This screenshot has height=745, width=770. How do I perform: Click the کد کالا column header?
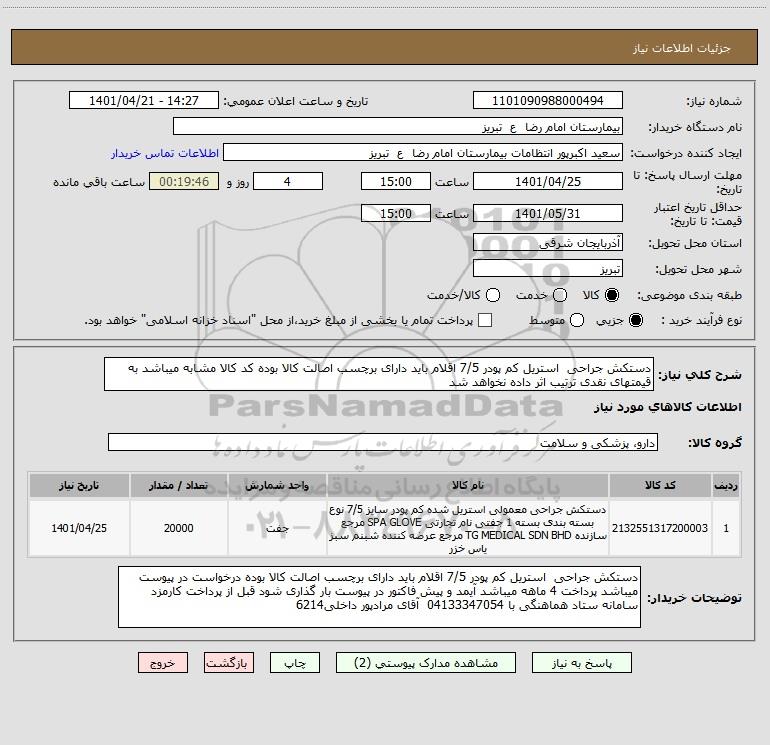click(x=660, y=485)
